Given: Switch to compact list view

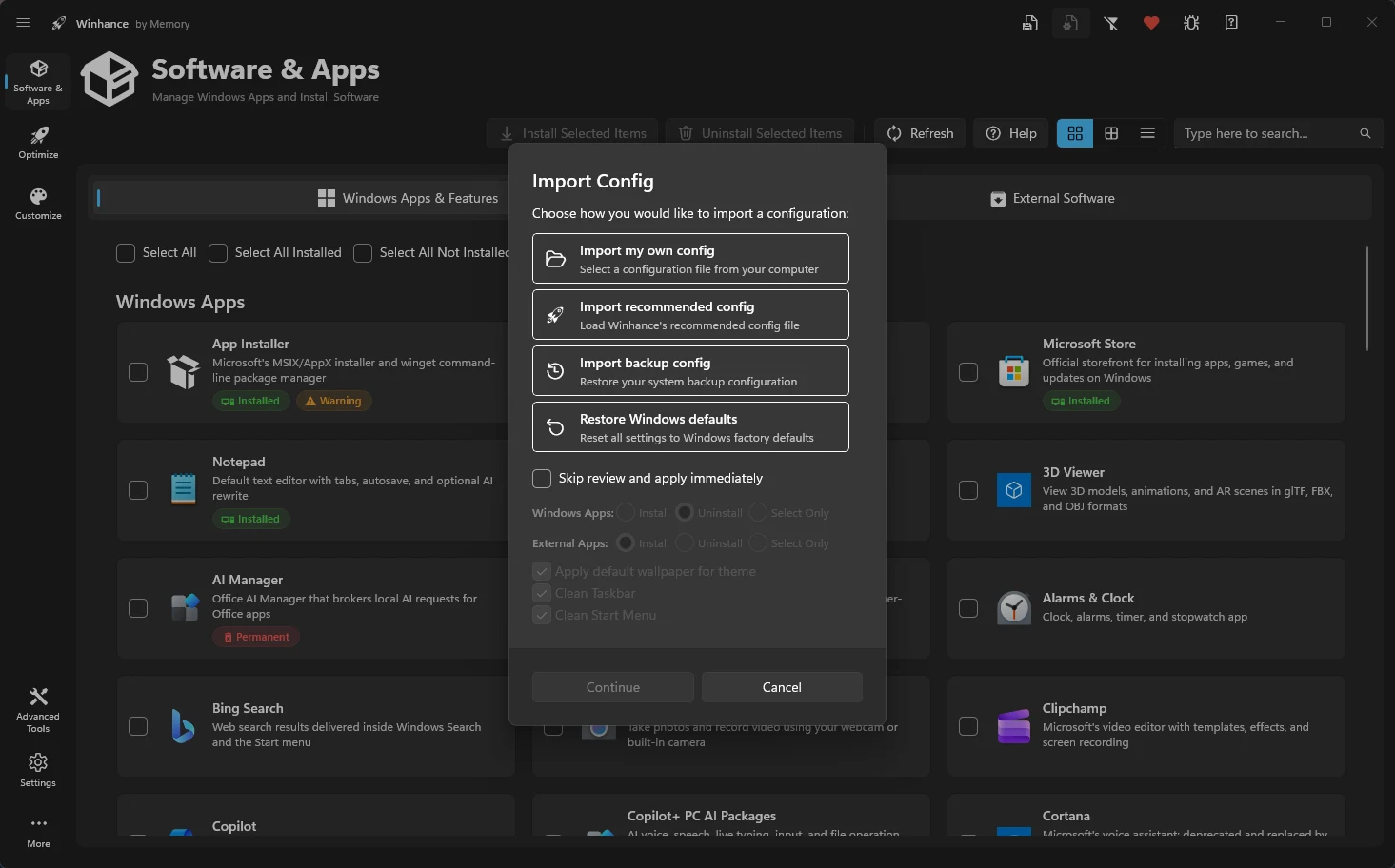Looking at the screenshot, I should pos(1147,133).
